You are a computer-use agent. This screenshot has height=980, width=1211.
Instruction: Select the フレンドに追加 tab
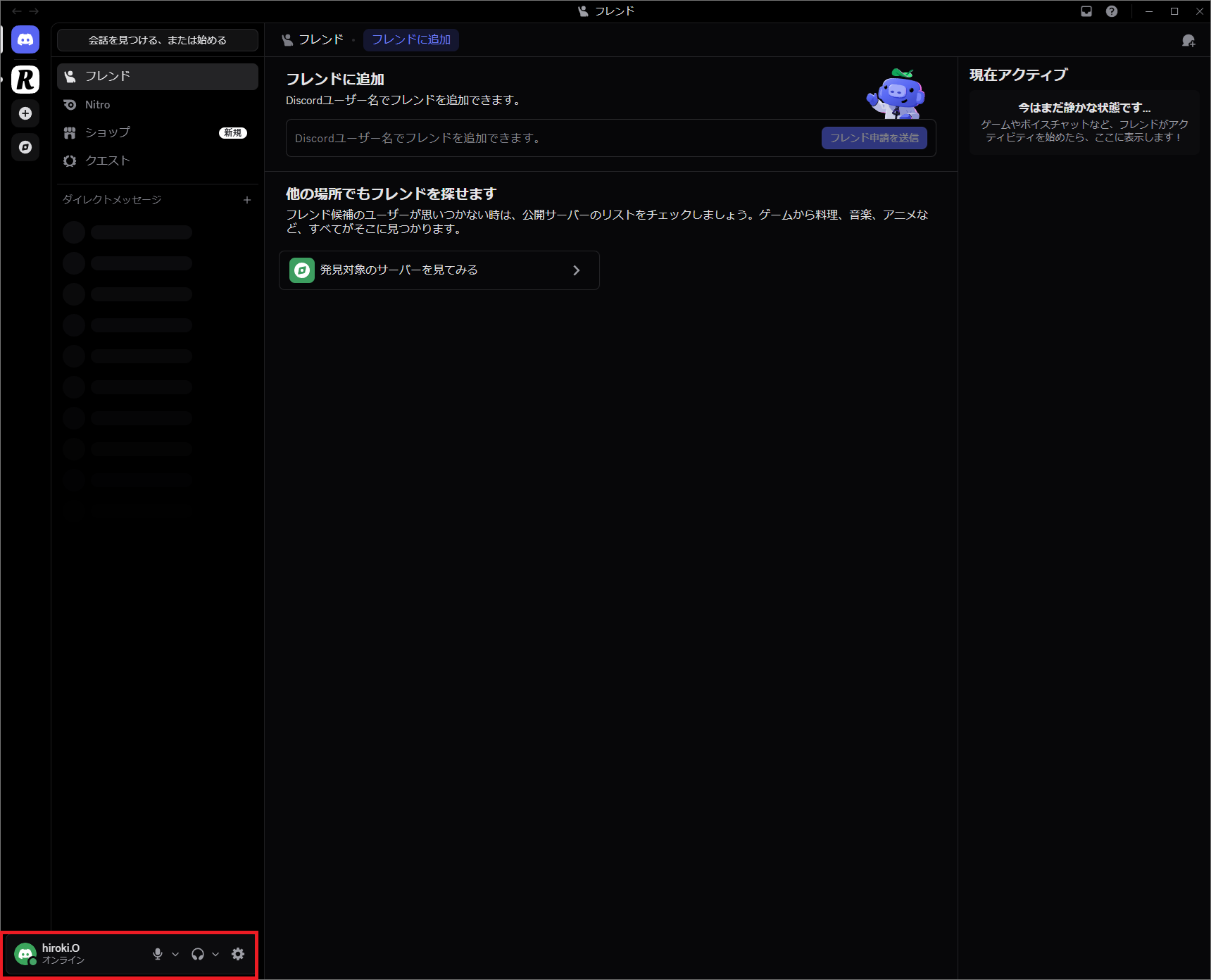click(410, 40)
